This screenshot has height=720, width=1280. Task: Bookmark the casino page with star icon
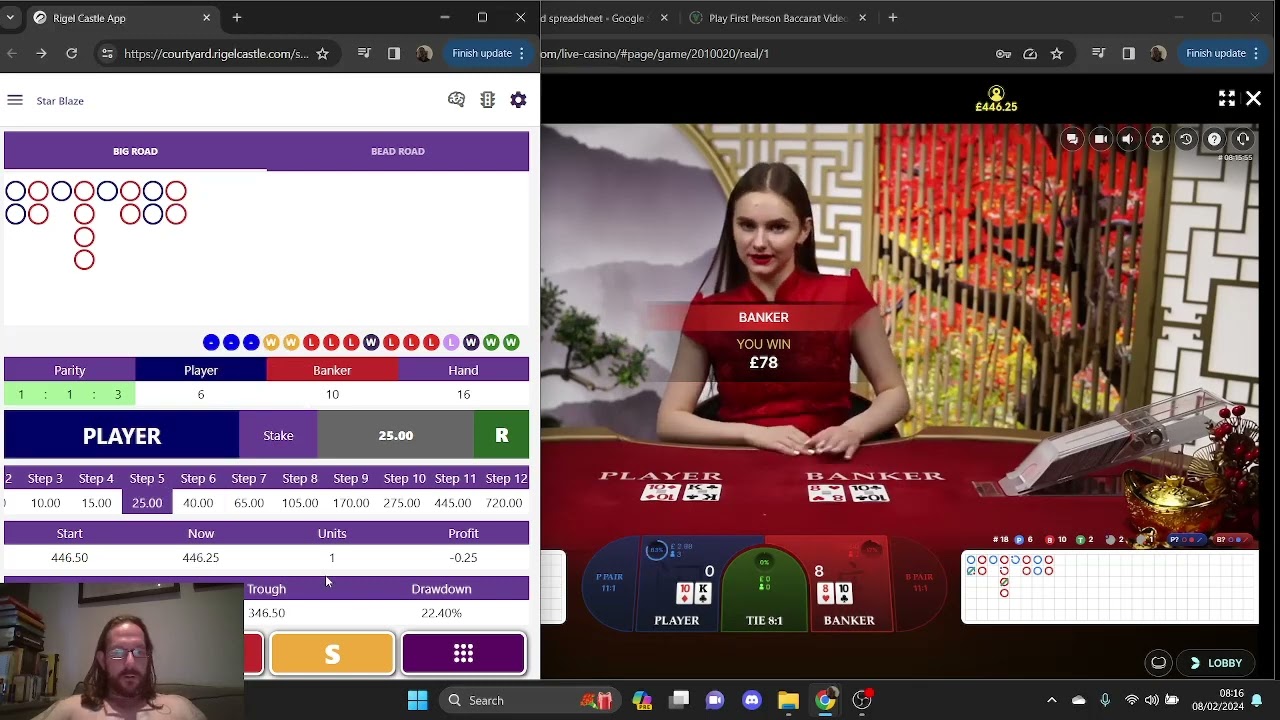pyautogui.click(x=1056, y=54)
